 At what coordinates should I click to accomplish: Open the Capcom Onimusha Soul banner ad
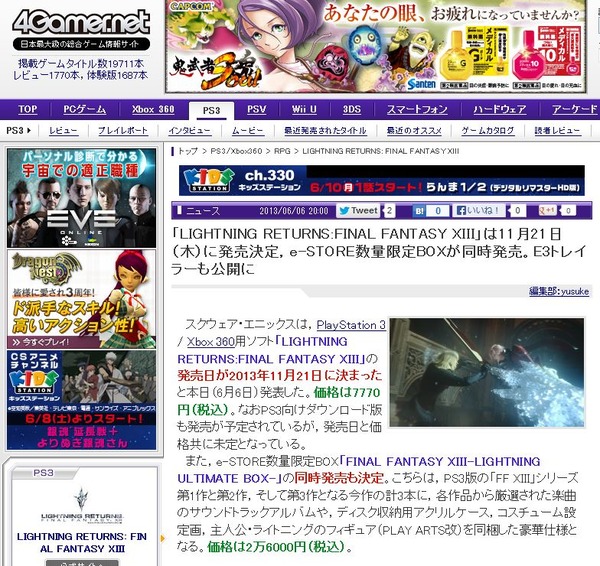[375, 46]
